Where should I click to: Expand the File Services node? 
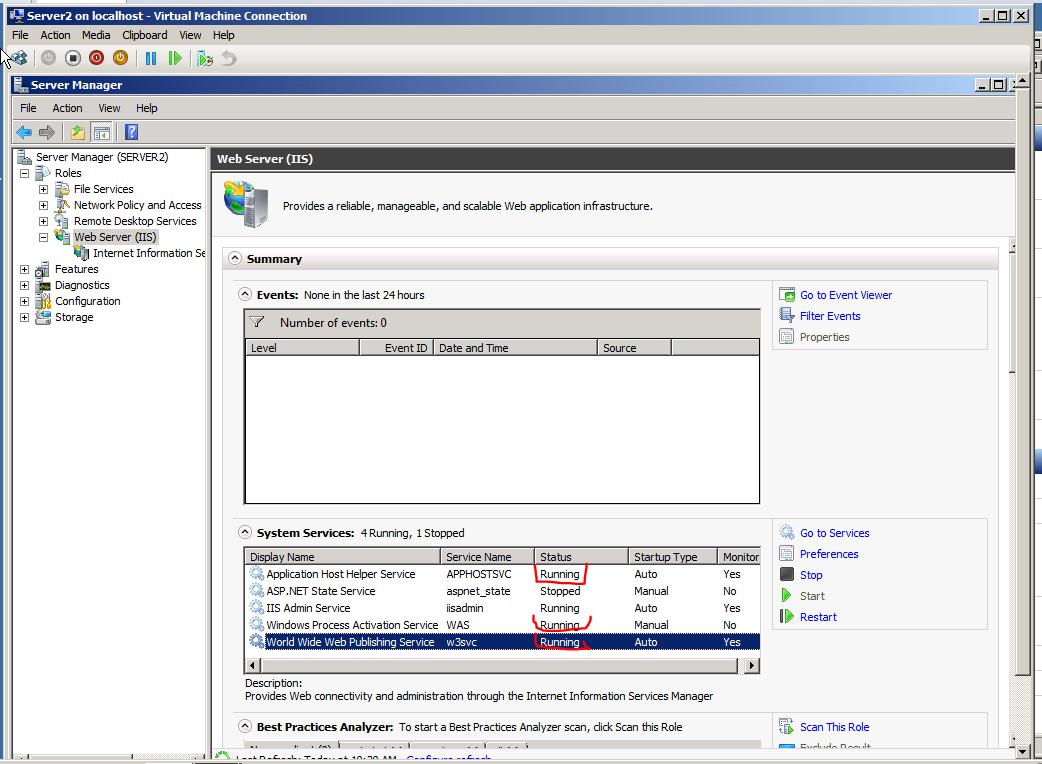point(43,189)
